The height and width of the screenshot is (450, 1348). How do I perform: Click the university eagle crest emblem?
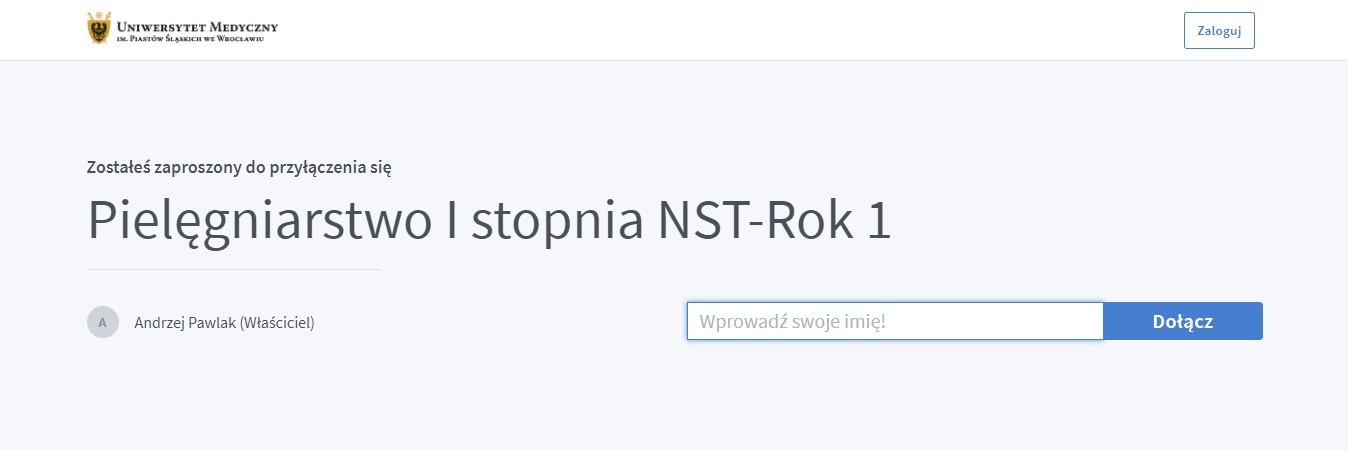tap(99, 29)
